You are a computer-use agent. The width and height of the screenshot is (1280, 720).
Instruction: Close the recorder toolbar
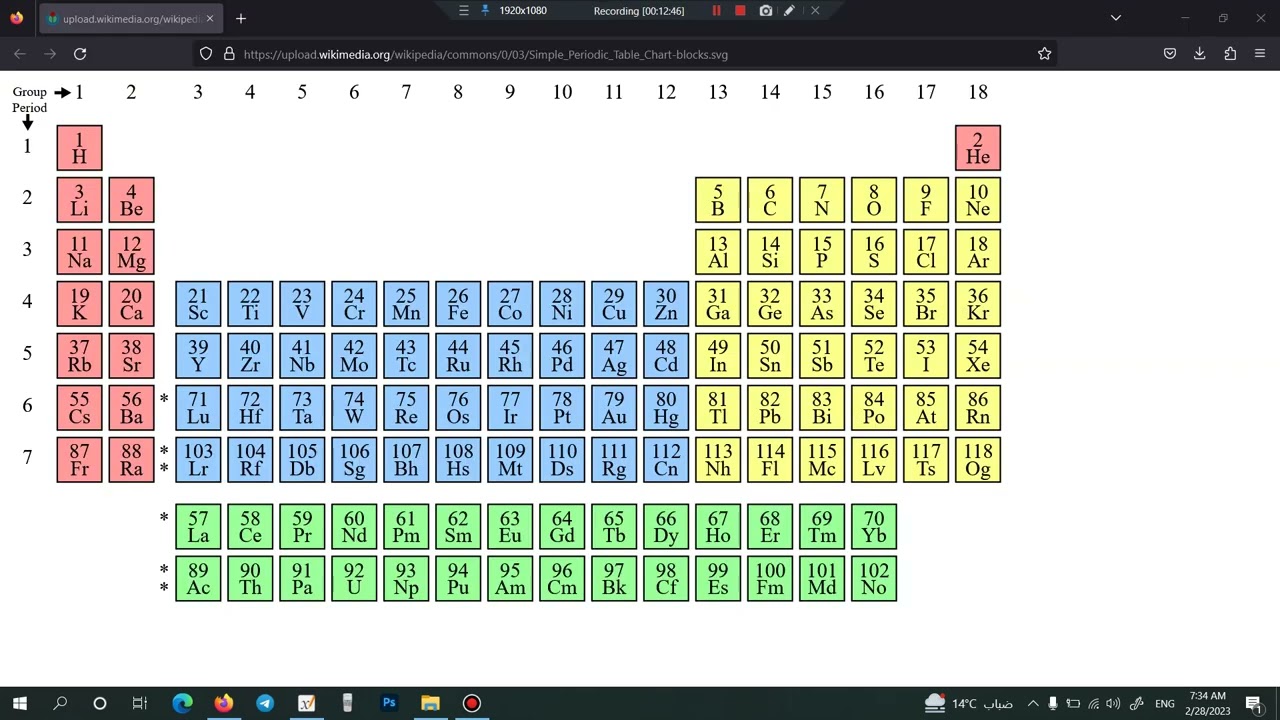point(815,10)
